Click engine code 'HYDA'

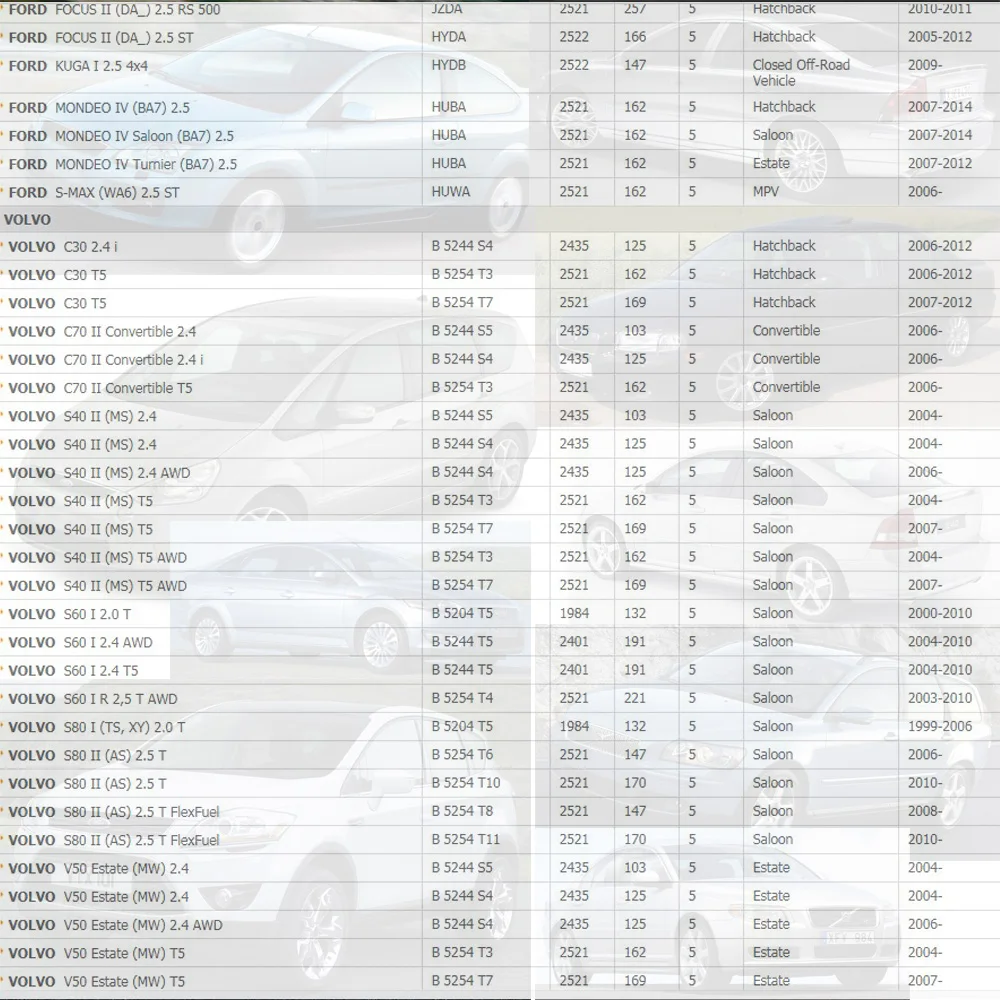pyautogui.click(x=448, y=37)
